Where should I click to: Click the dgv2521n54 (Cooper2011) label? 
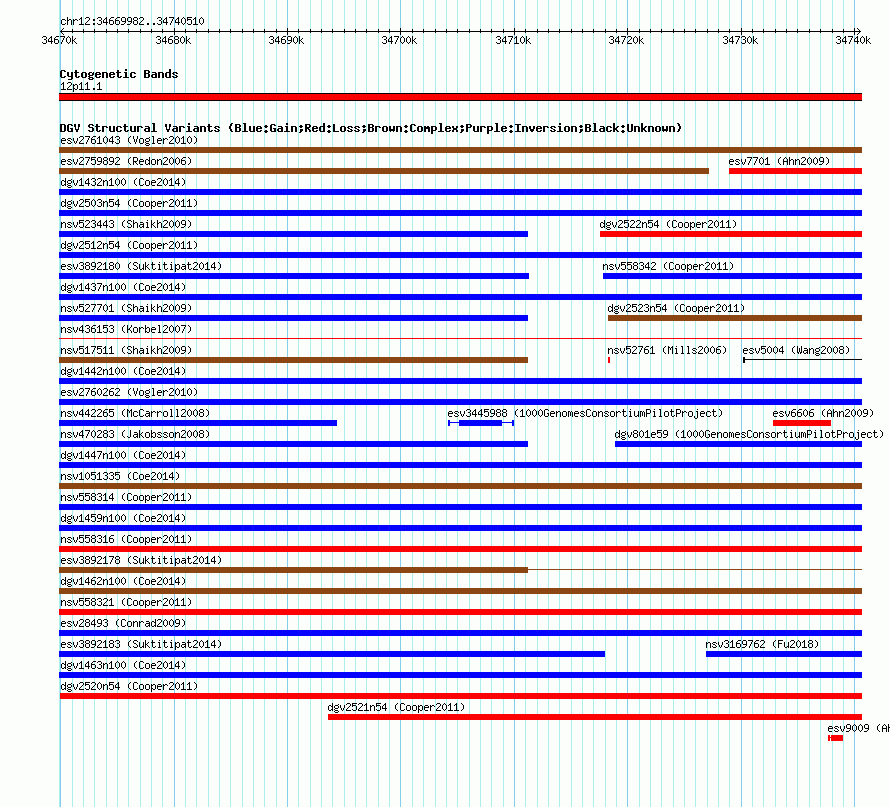pos(396,707)
